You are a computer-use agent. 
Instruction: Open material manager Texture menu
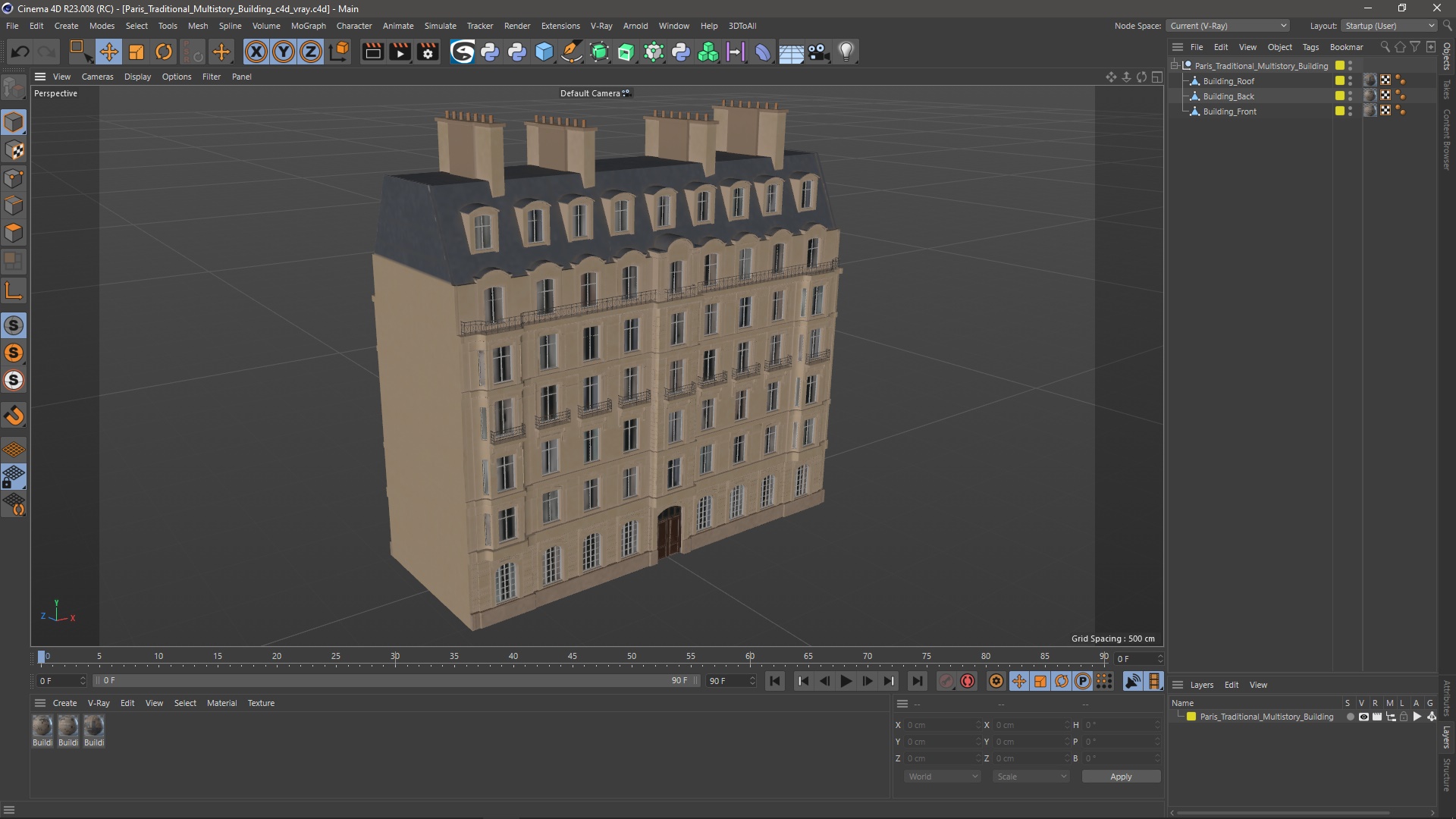coord(261,703)
